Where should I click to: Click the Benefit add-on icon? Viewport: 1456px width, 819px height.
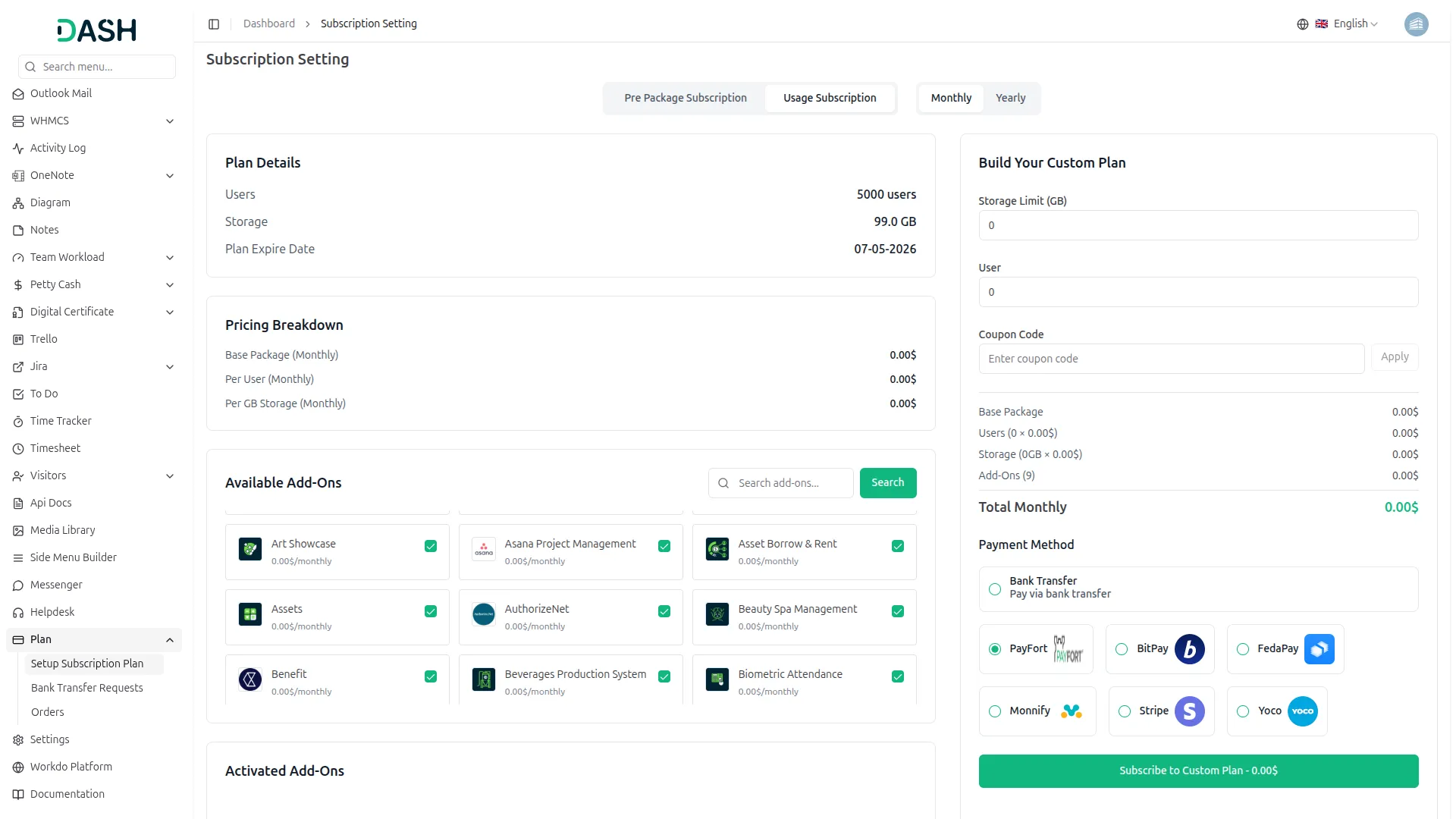tap(250, 679)
